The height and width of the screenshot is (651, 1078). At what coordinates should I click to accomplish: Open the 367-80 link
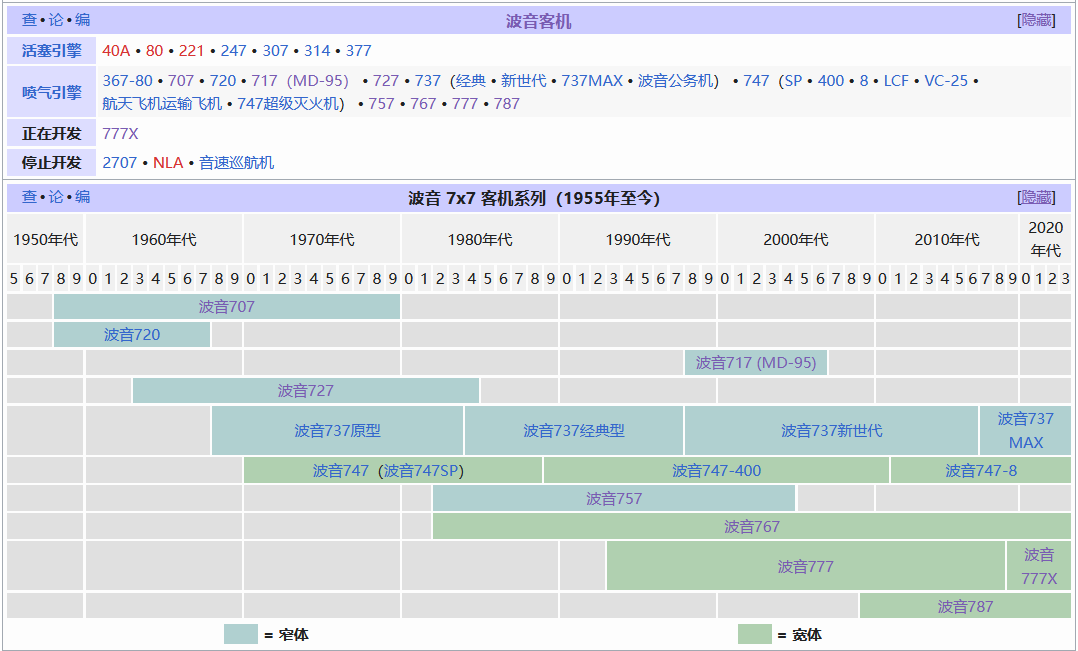tap(127, 81)
